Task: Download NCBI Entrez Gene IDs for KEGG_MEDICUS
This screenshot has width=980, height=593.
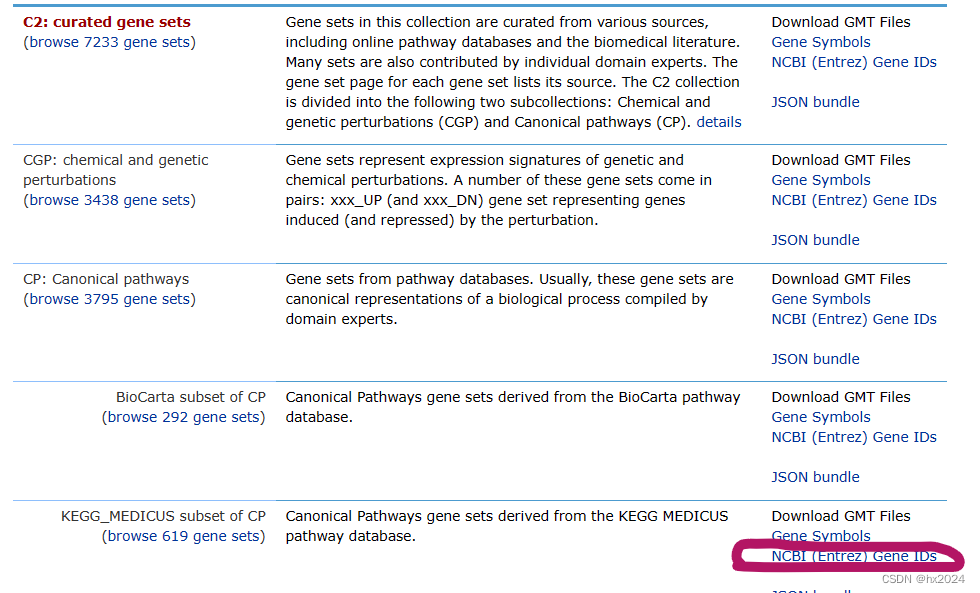Action: [x=854, y=556]
